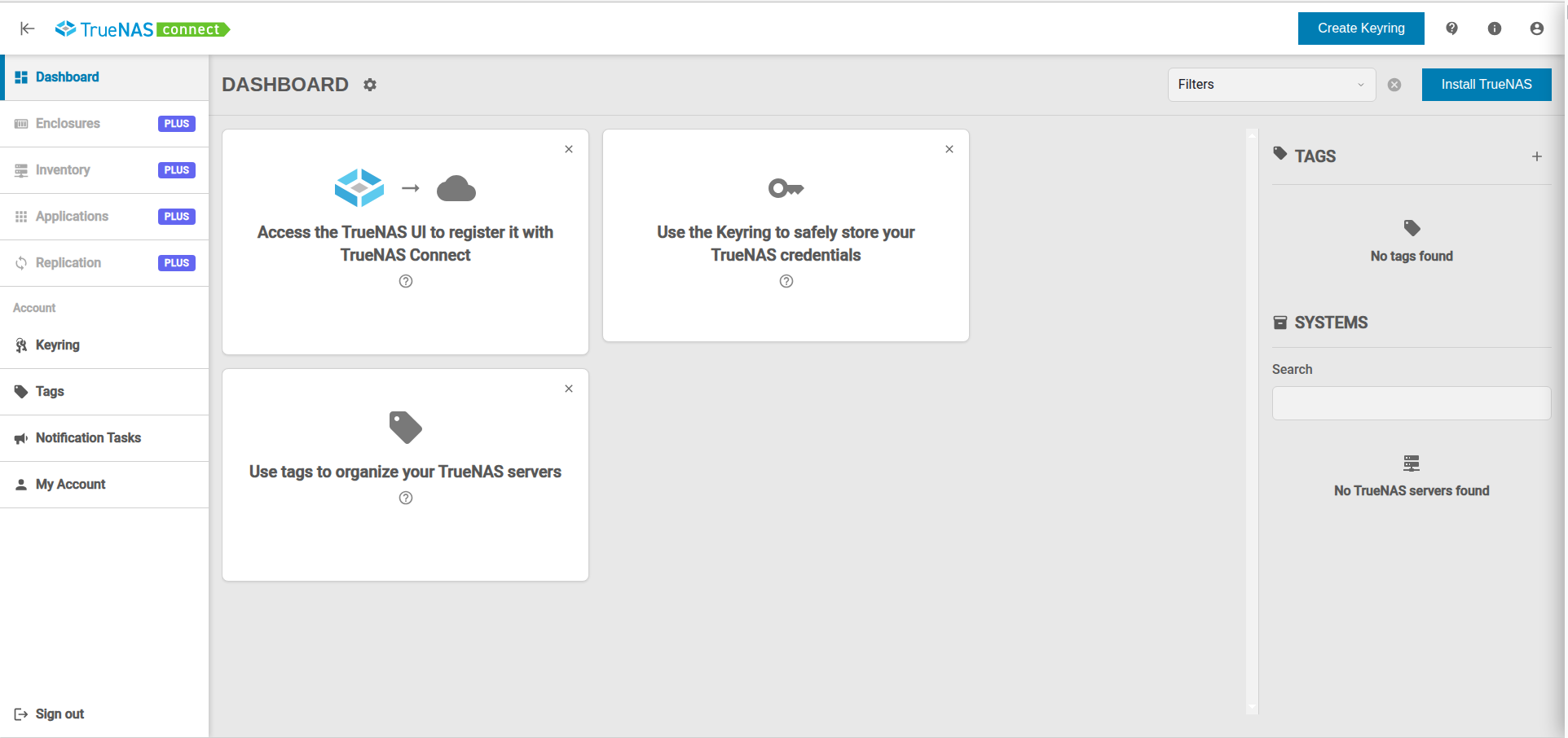This screenshot has height=738, width=1568.
Task: Click the Create Keyring button
Action: [x=1361, y=29]
